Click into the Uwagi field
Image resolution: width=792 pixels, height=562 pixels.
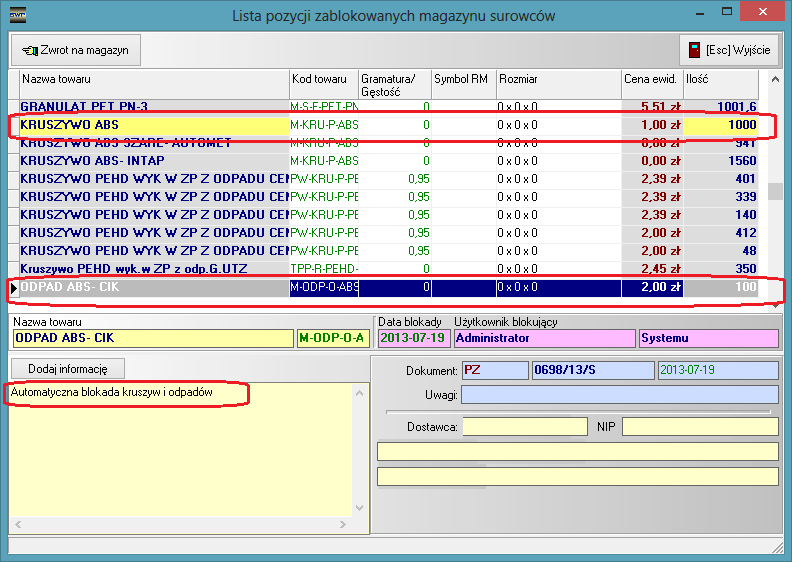coord(619,395)
